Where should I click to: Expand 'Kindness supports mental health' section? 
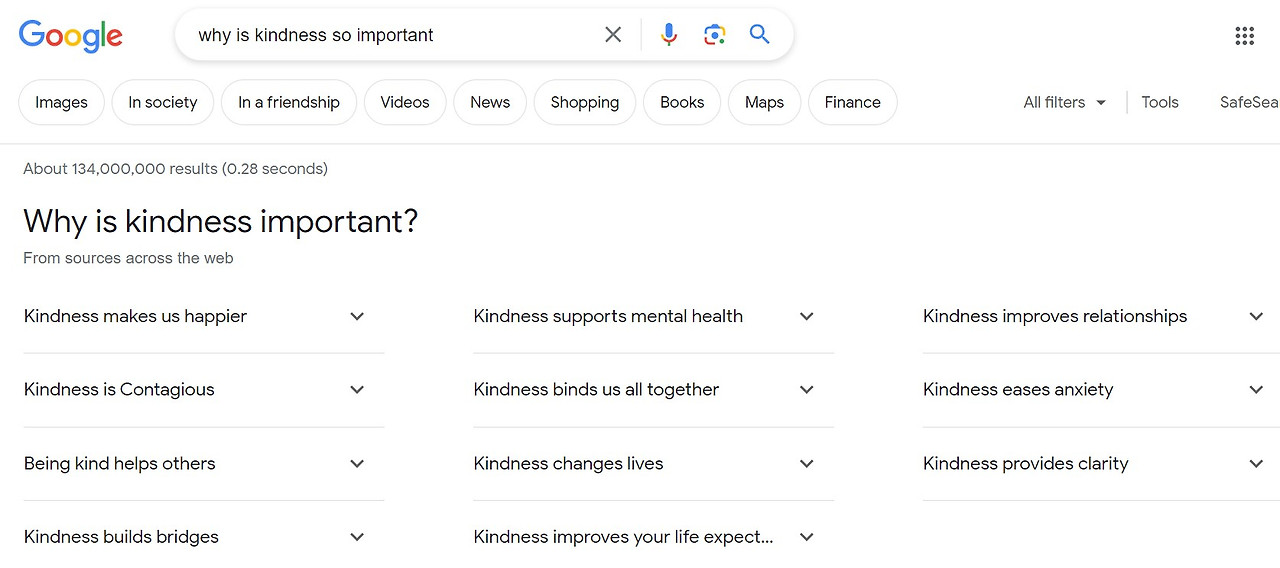[807, 316]
